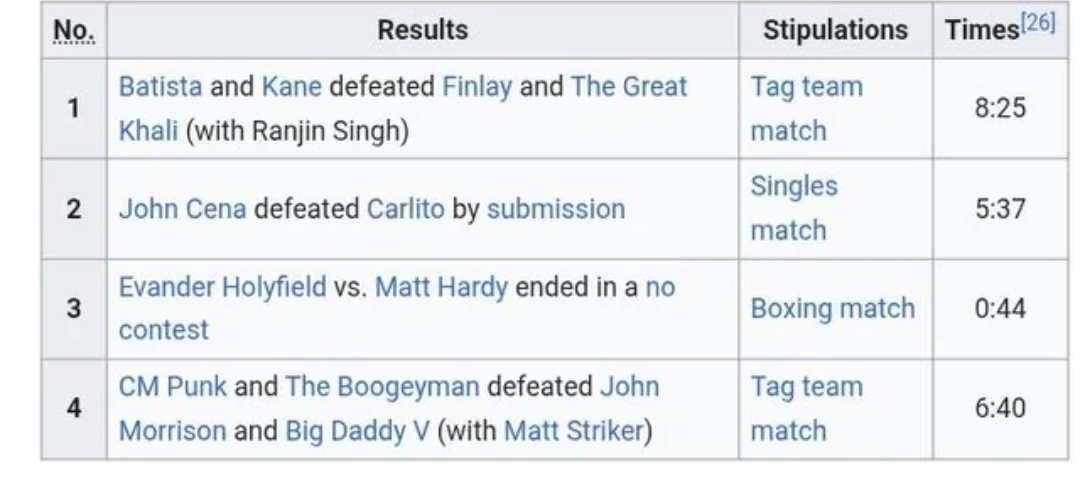This screenshot has width=1080, height=480.
Task: Follow the submission link
Action: point(556,209)
